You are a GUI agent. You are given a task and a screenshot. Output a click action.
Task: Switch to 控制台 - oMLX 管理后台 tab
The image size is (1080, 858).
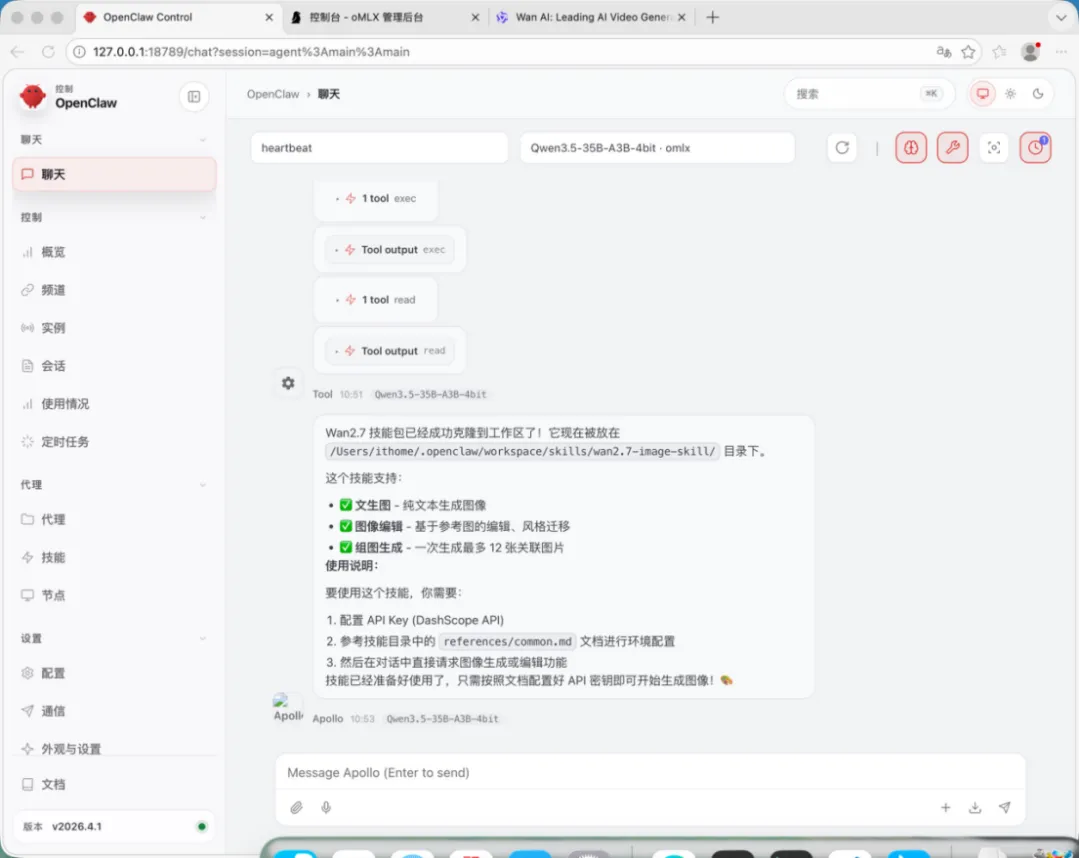click(x=386, y=17)
